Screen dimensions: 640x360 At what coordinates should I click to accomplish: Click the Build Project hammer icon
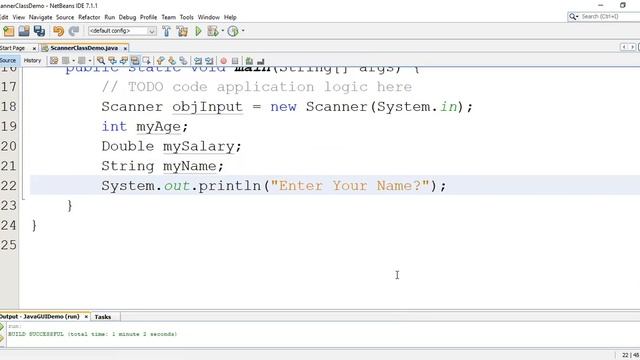coord(166,31)
